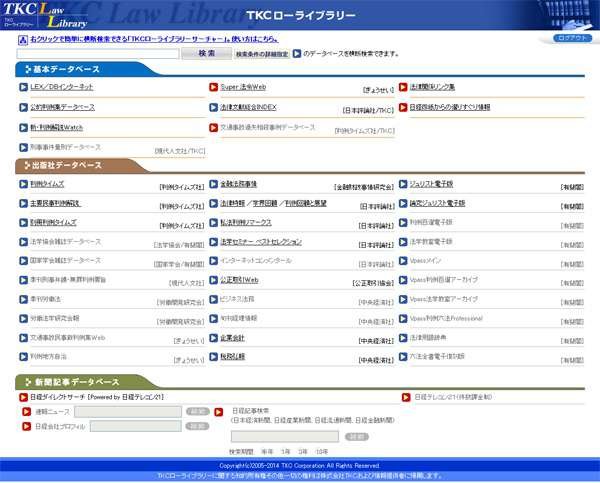This screenshot has width=600, height=483.
Task: Click the arrow icon beside 公正取引Web
Action: [x=214, y=280]
